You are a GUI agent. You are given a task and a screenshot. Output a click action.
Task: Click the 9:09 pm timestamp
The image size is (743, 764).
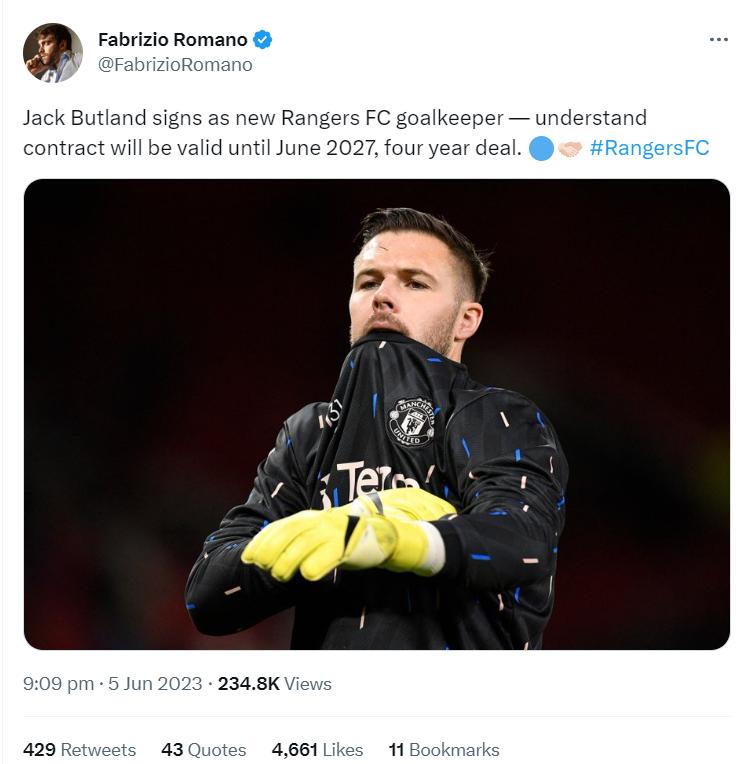click(58, 684)
